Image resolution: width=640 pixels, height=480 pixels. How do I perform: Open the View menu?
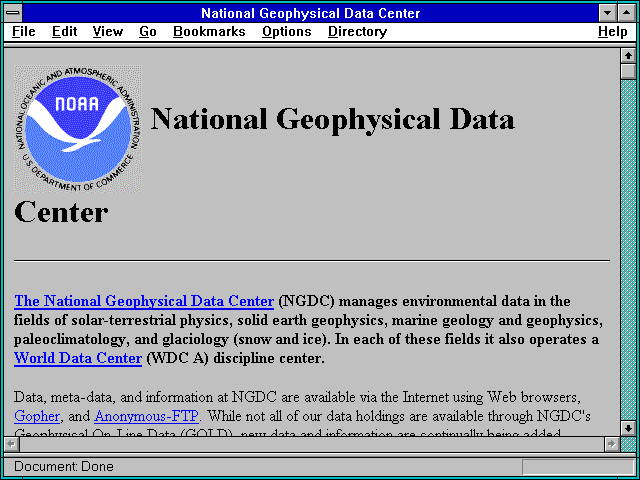coord(108,32)
